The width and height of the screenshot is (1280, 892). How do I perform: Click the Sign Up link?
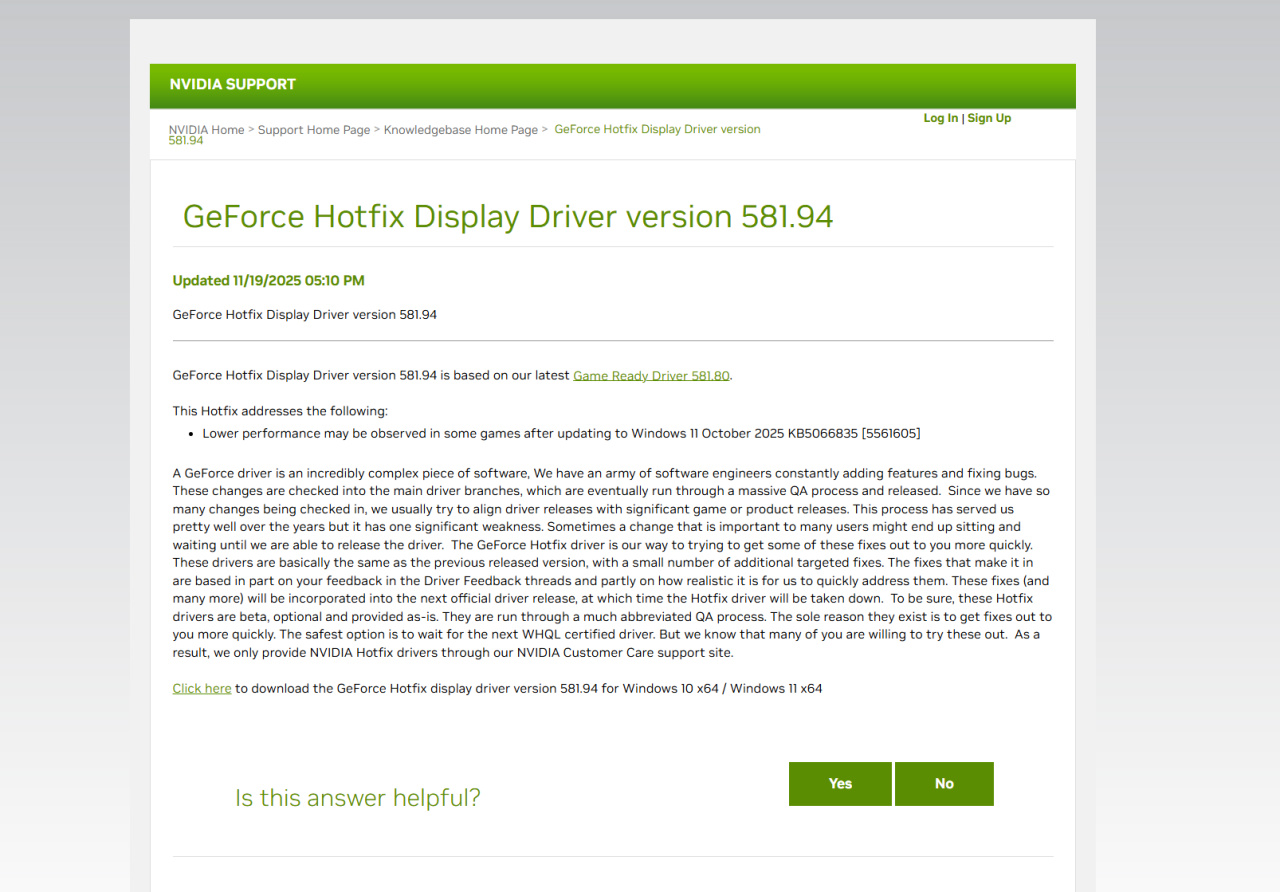[x=989, y=118]
